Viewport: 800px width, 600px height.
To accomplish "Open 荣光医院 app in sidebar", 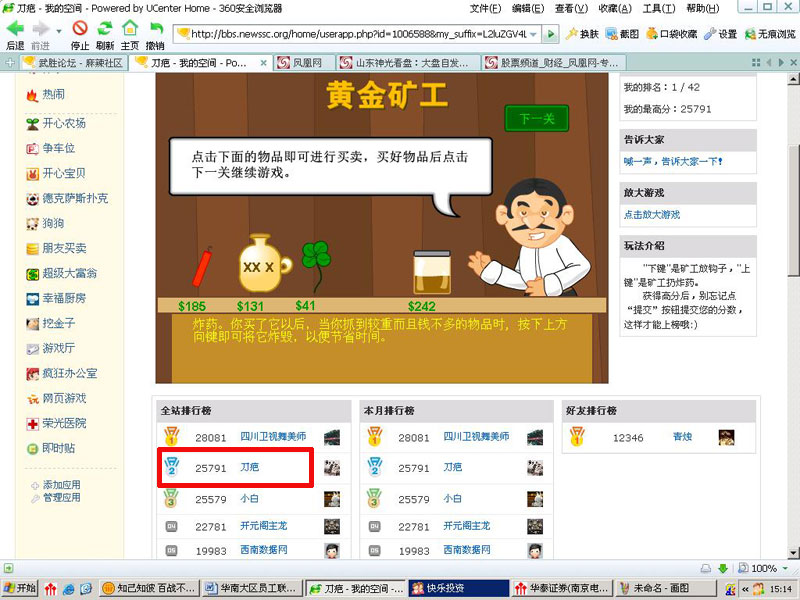I will [56, 423].
